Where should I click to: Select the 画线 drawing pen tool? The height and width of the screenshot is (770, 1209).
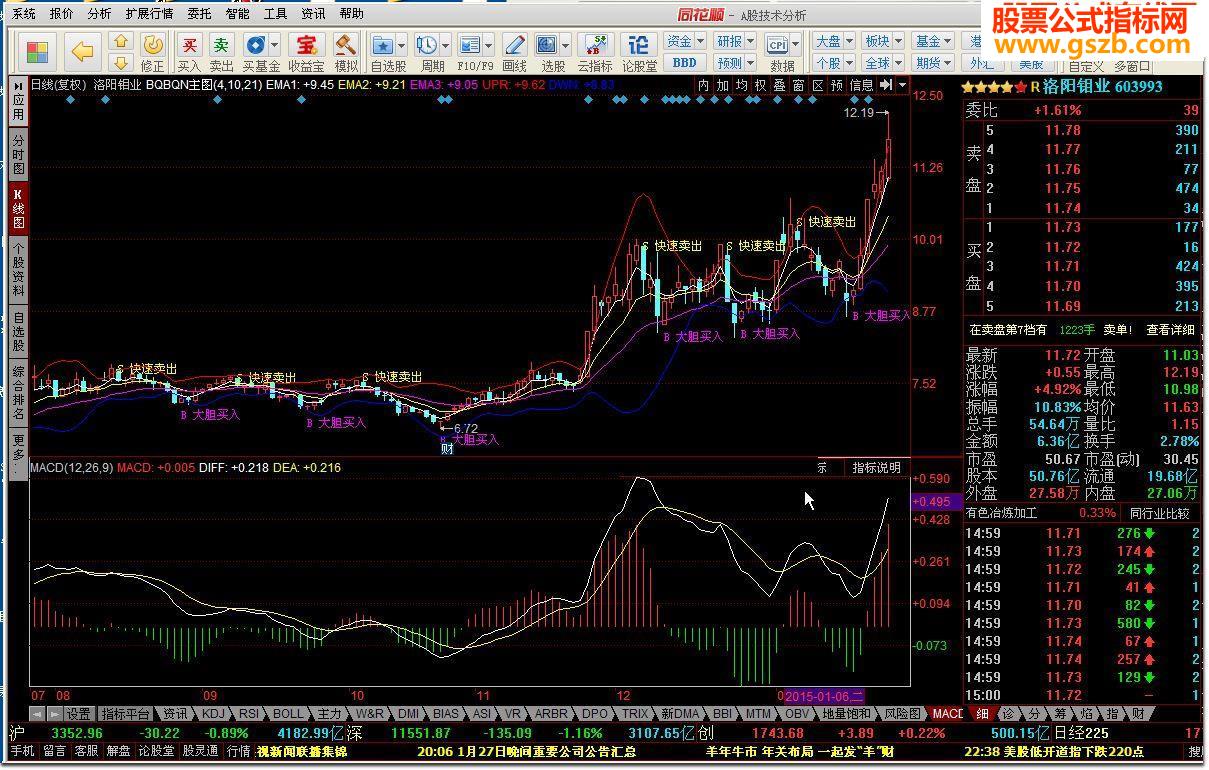[514, 52]
